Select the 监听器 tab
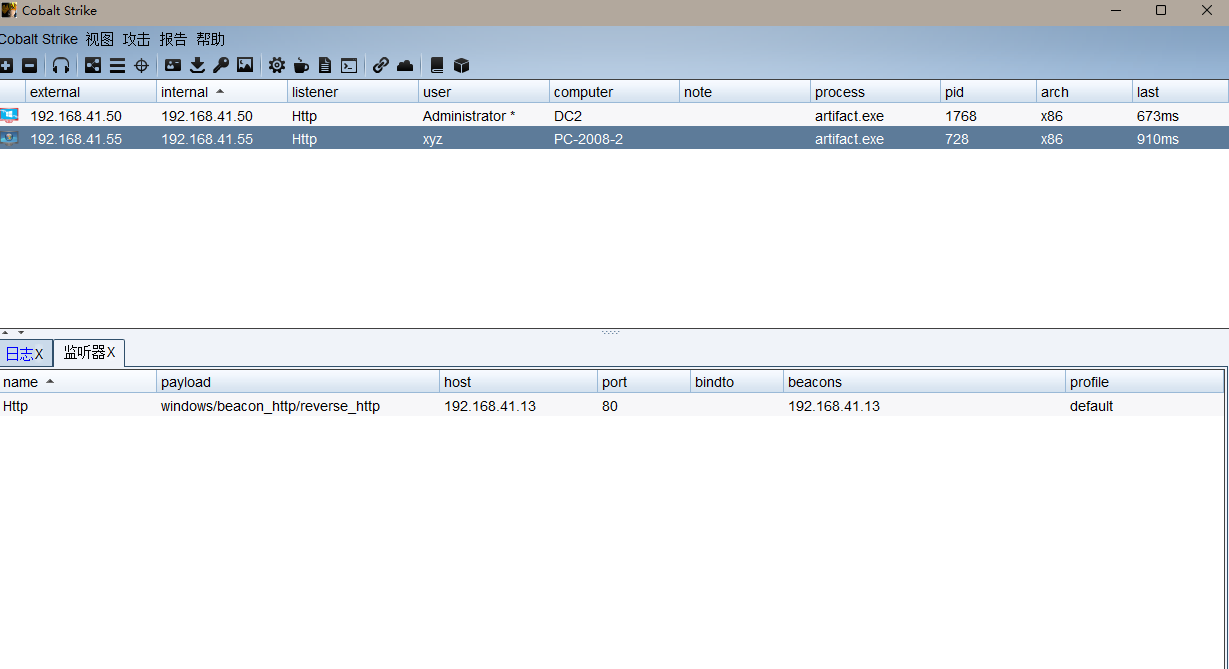1229x669 pixels. coord(89,353)
